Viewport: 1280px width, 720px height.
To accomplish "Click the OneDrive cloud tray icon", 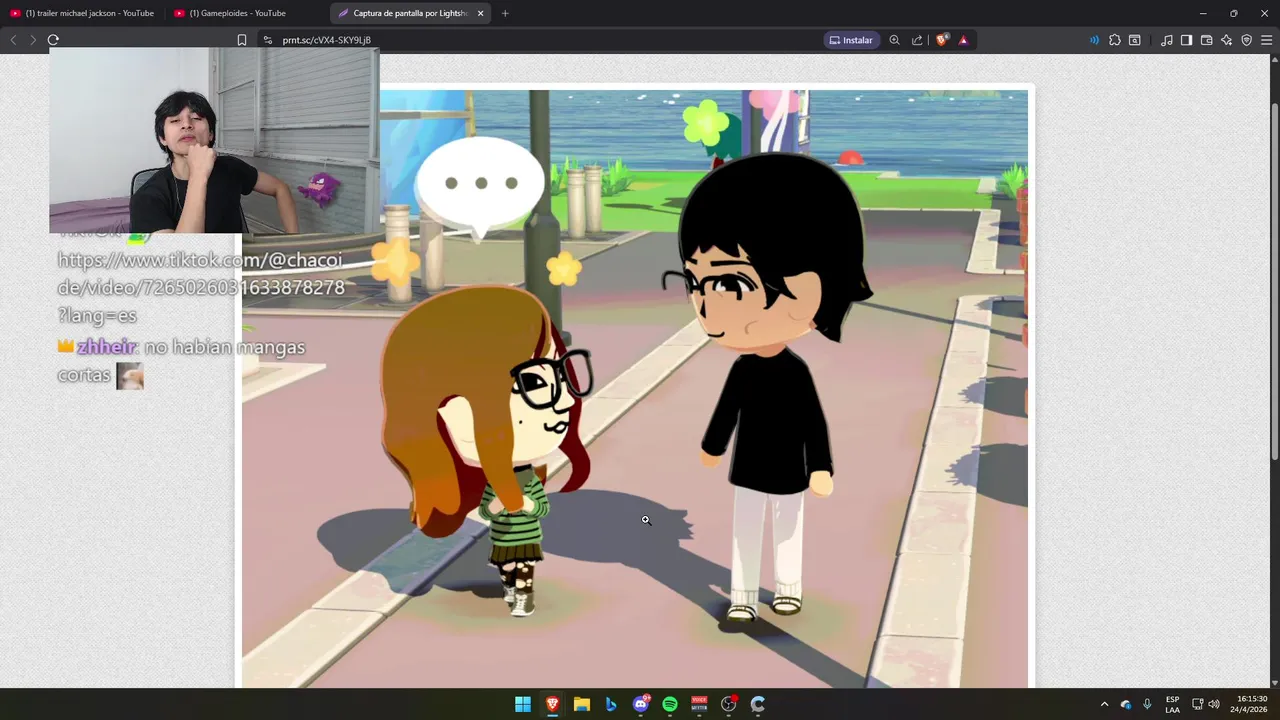I will 1126,704.
